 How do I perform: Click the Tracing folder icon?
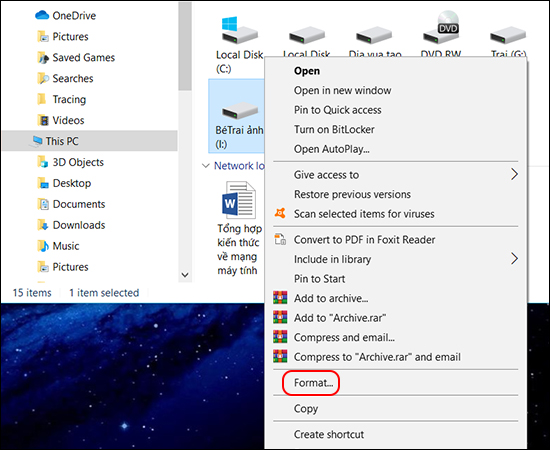[x=42, y=99]
